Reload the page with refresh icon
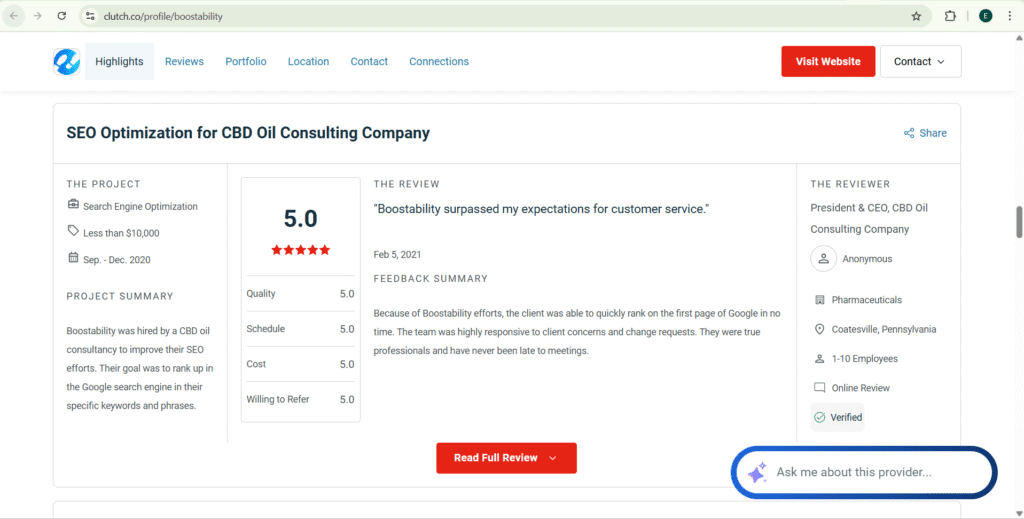Screen dimensions: 1024x519 (61, 16)
